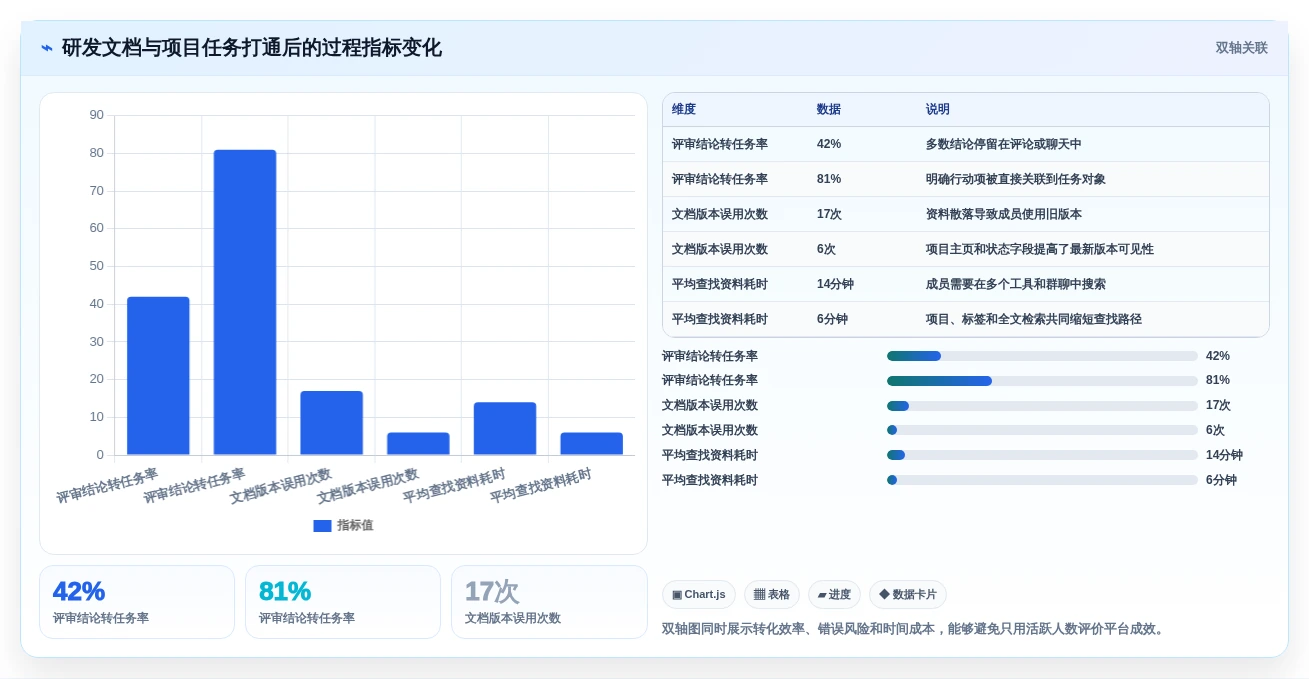Click the chart bar reaching value 42
The width and height of the screenshot is (1309, 679).
158,376
